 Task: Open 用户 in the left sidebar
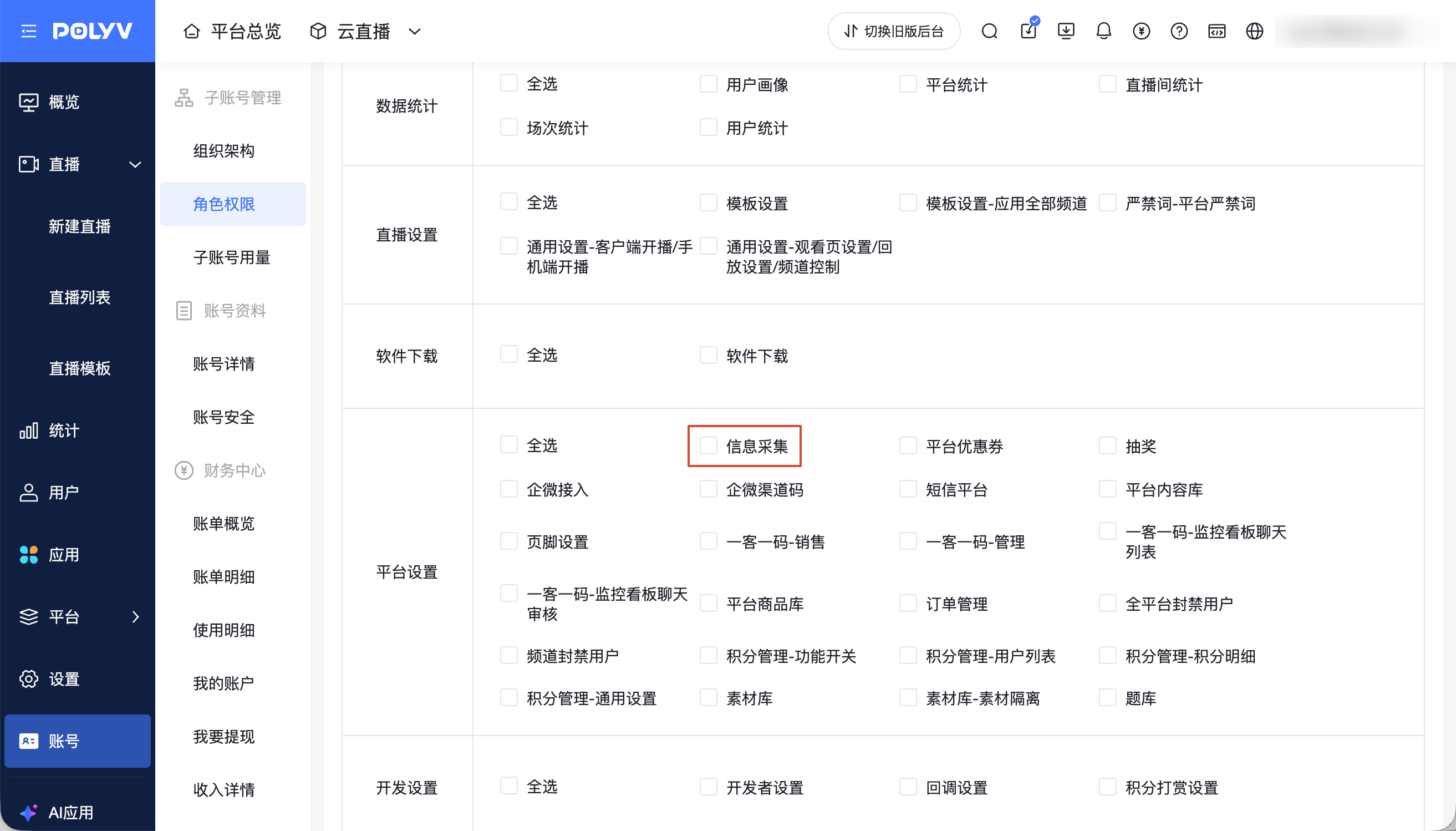coord(78,492)
